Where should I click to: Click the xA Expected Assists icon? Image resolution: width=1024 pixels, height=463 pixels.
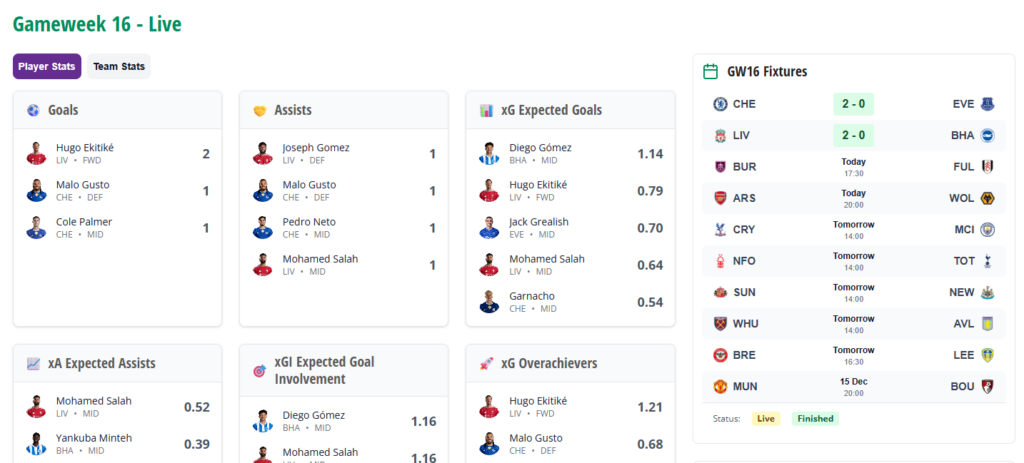(33, 364)
